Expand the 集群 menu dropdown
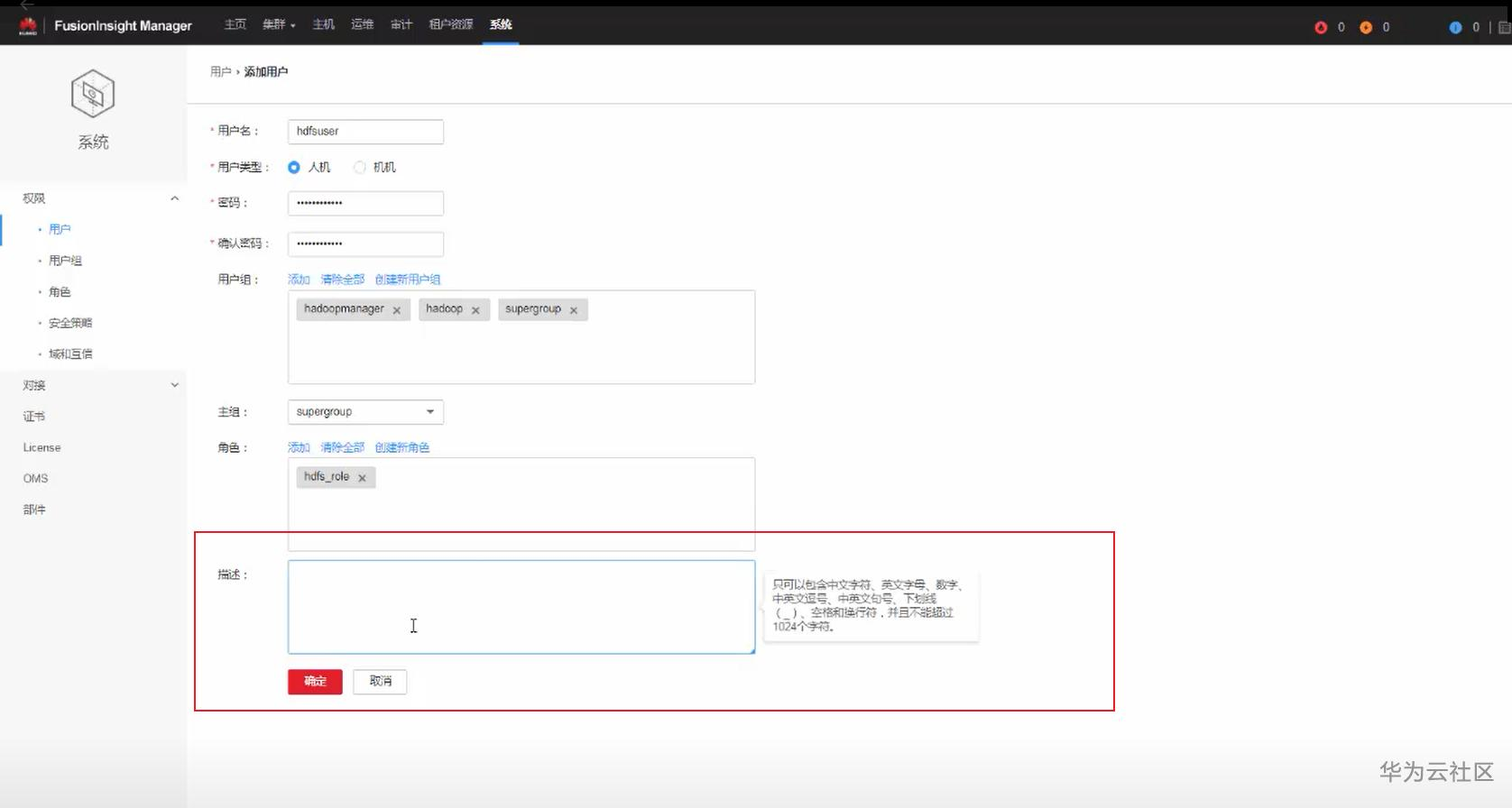 tap(279, 24)
